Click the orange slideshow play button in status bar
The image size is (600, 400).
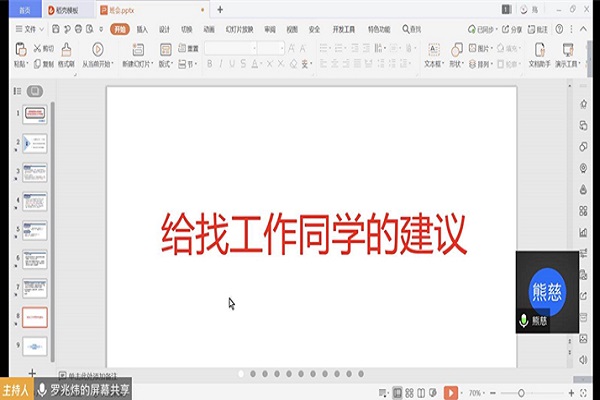tap(451, 392)
